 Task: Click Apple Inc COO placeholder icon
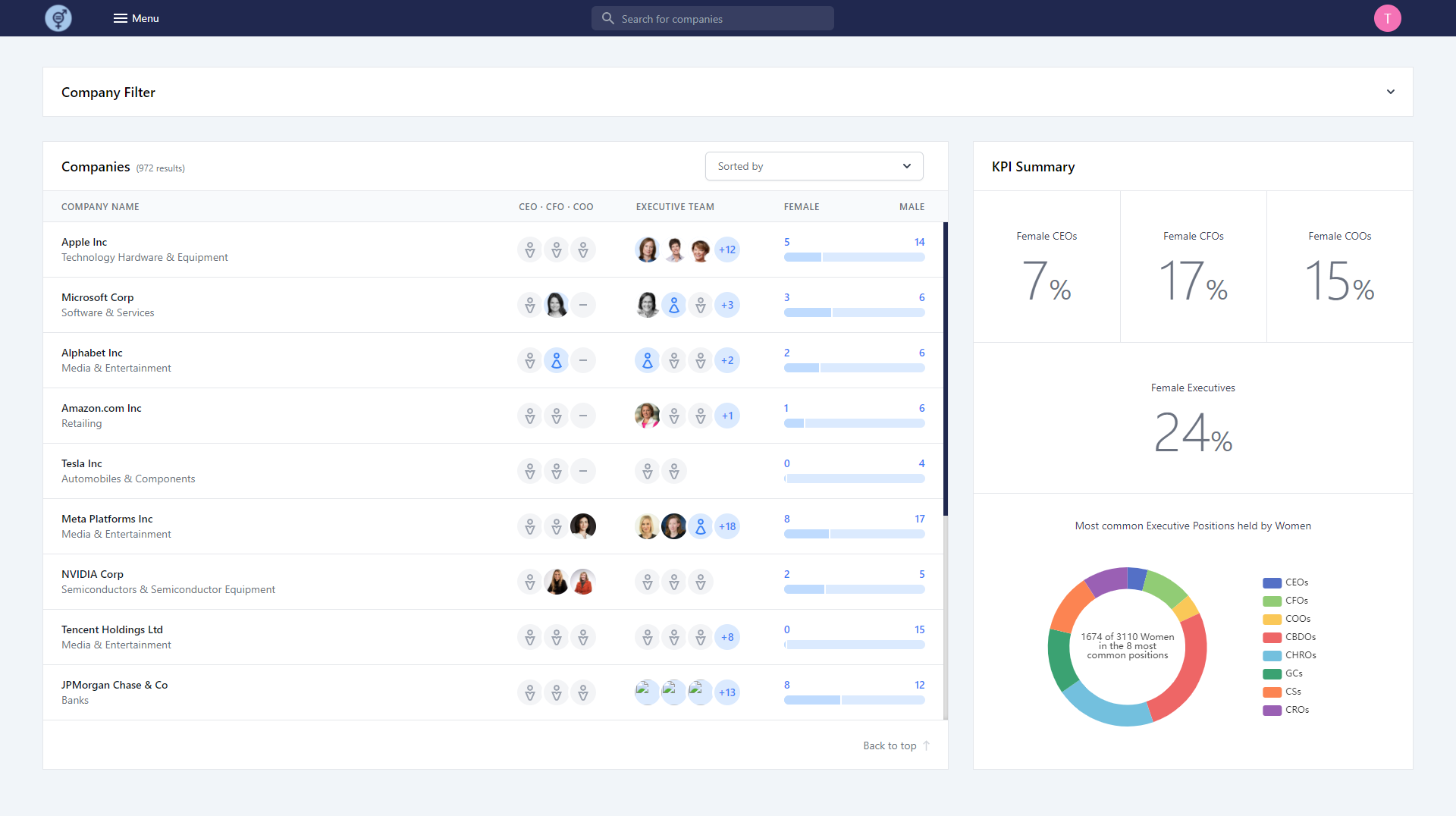coord(583,250)
